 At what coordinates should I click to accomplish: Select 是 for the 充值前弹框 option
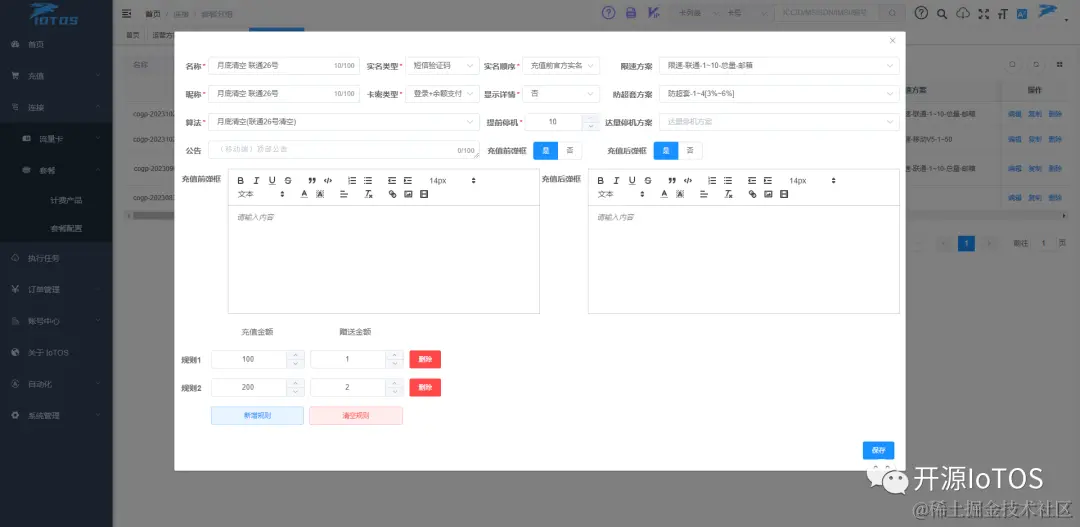point(546,150)
